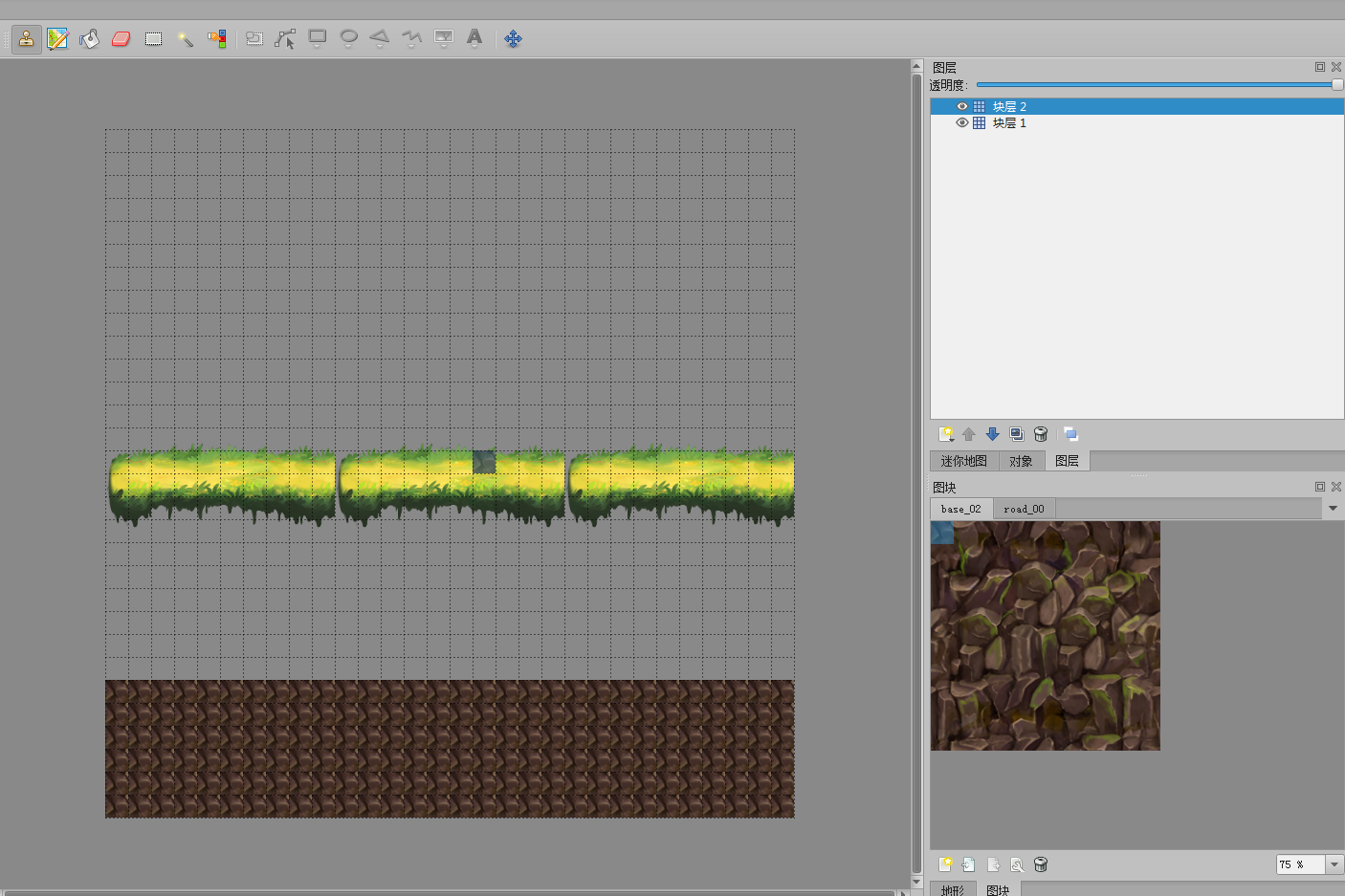Select the Magic Wand tool
This screenshot has height=896, width=1345.
click(186, 39)
